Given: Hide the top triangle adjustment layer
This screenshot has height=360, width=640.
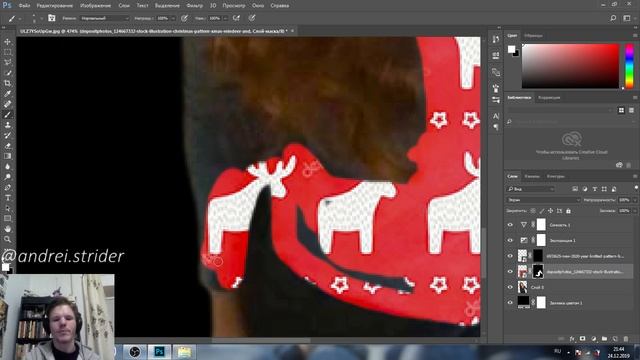Looking at the screenshot, I should pyautogui.click(x=510, y=224).
